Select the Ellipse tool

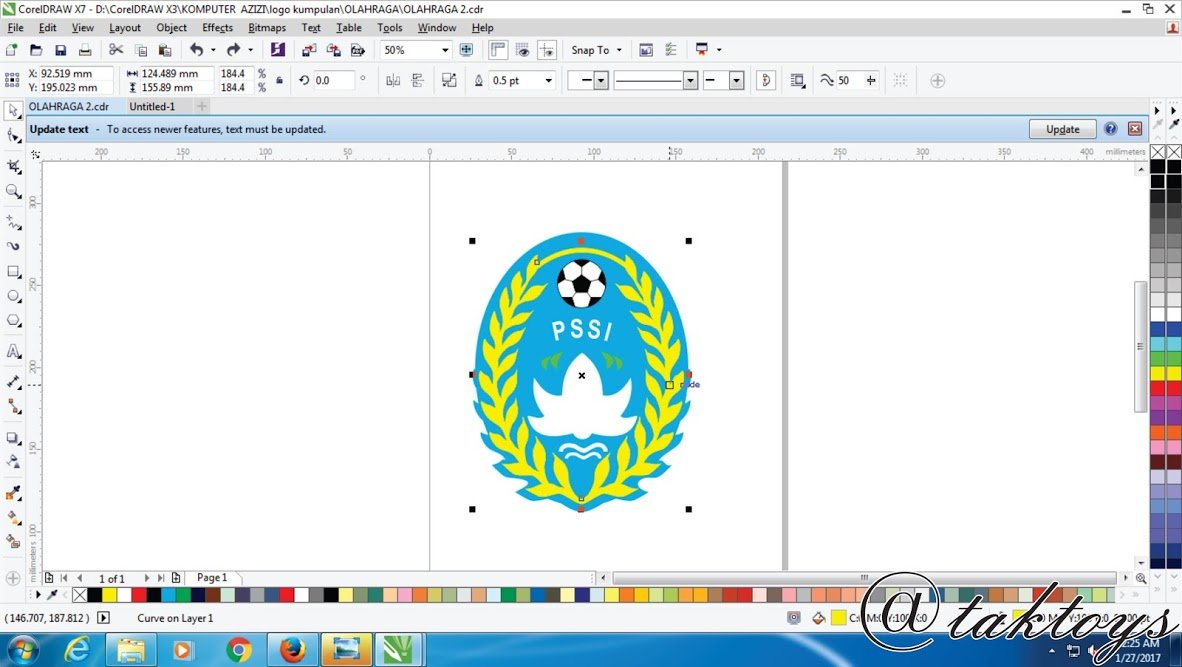[x=13, y=296]
